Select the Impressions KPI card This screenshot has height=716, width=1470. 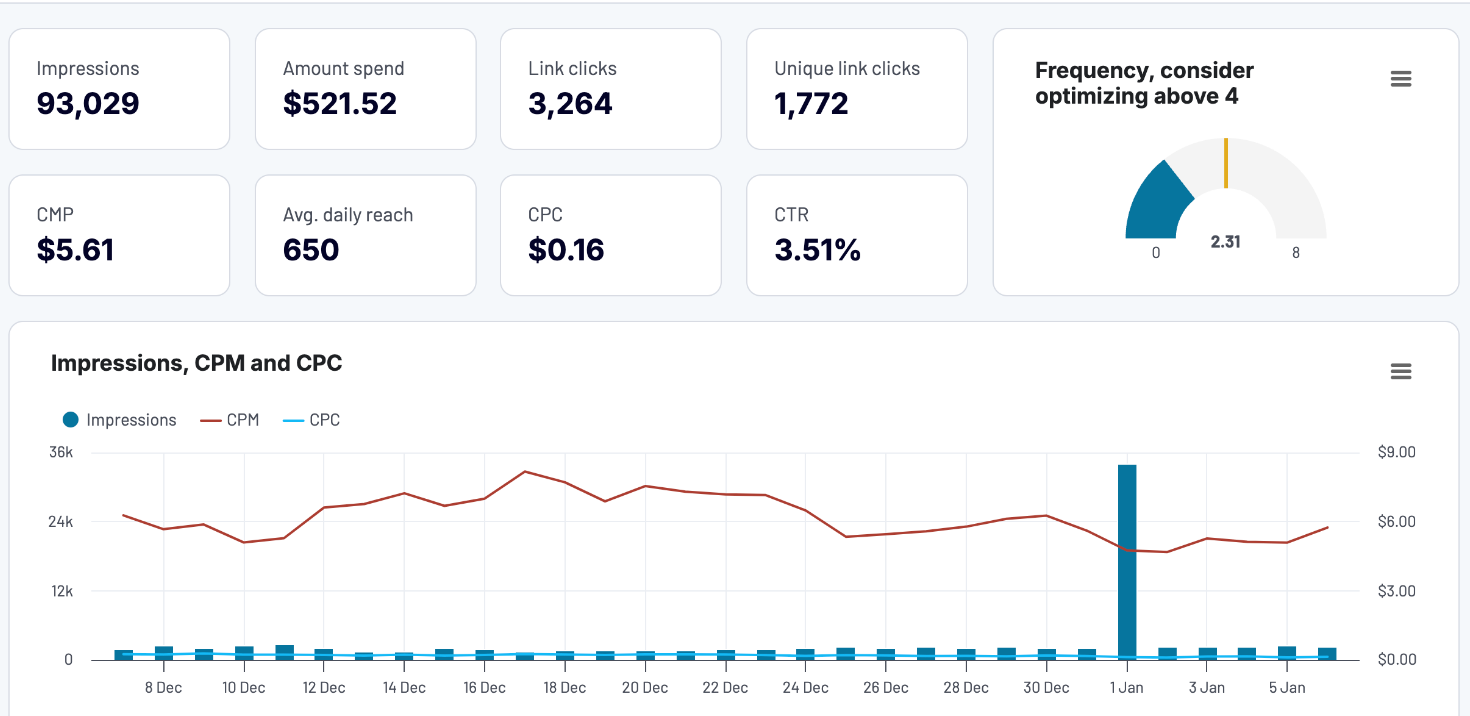[119, 89]
